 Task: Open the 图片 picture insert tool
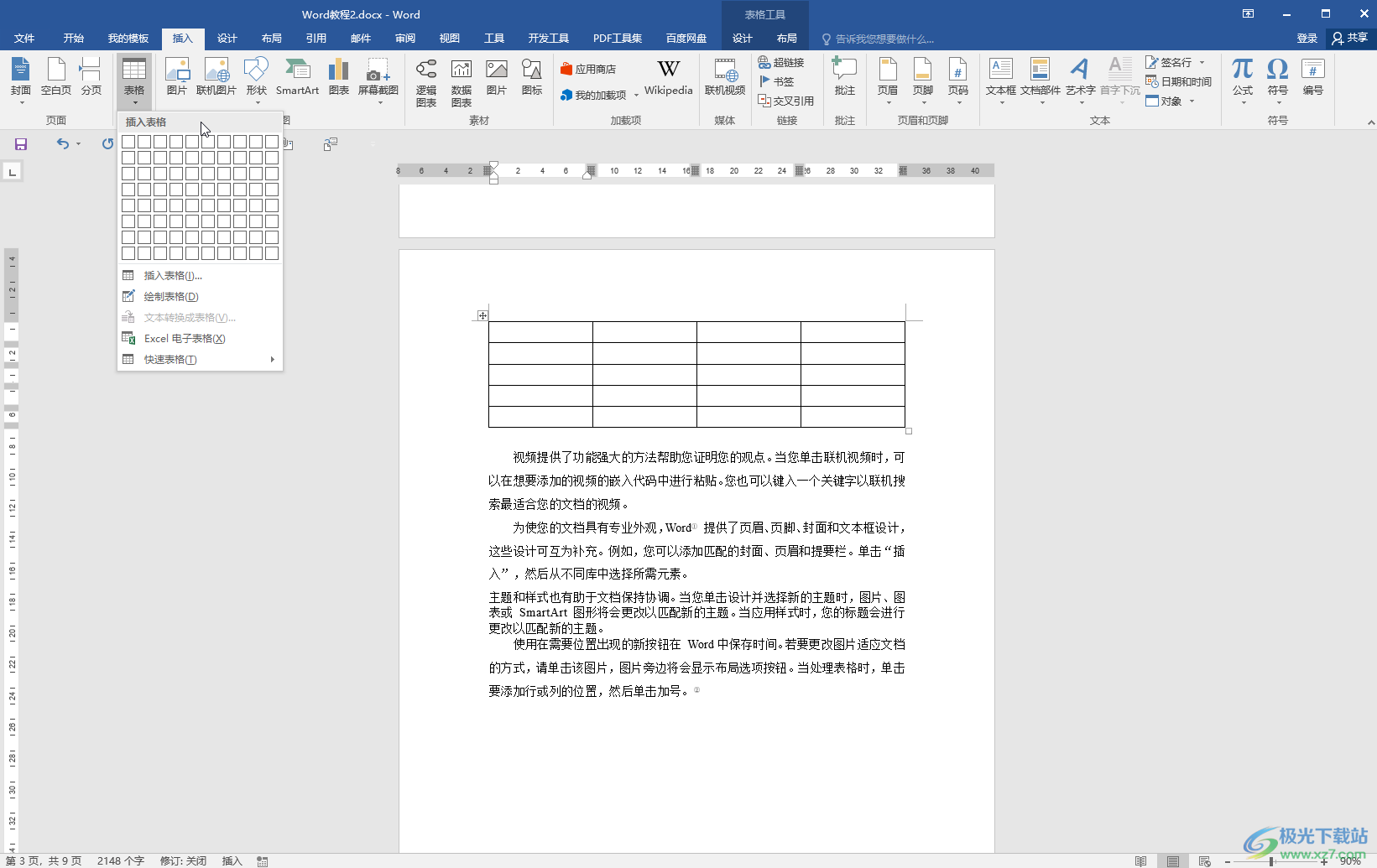pos(177,77)
